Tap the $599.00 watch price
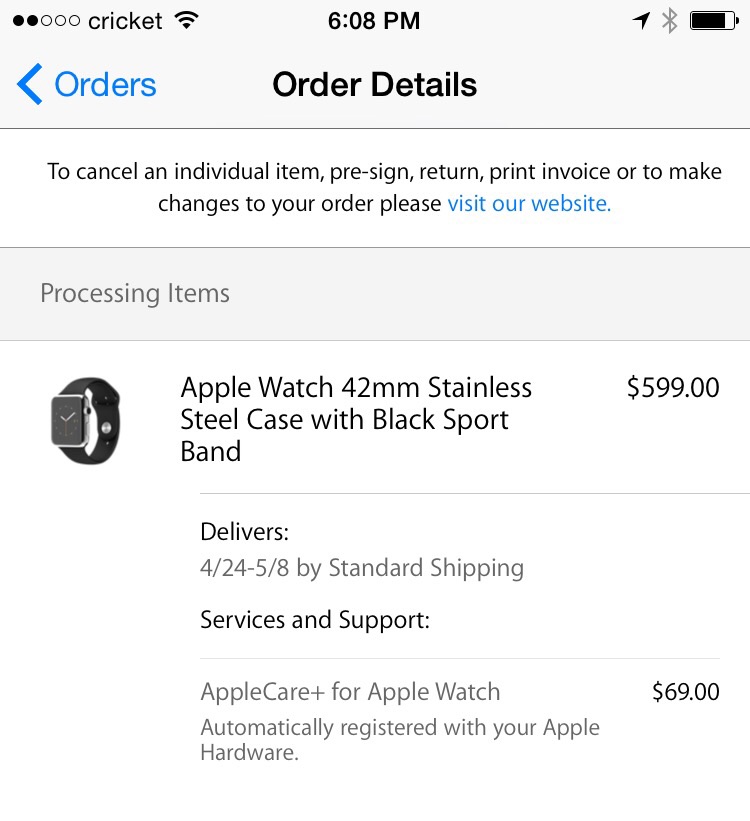 point(672,388)
